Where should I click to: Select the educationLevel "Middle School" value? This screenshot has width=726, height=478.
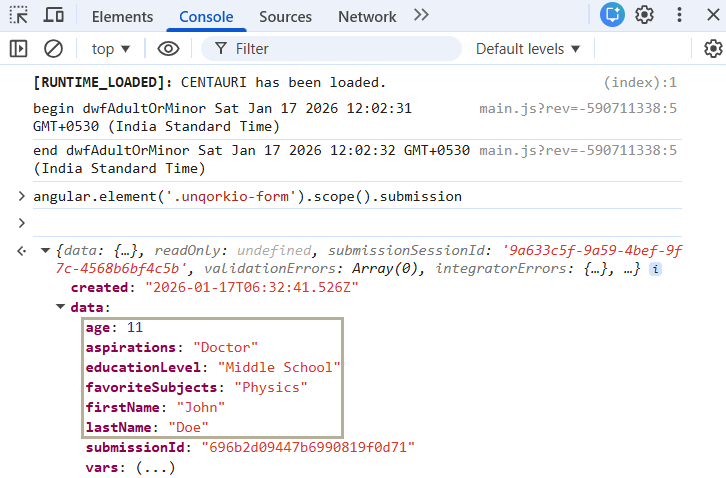coord(279,367)
